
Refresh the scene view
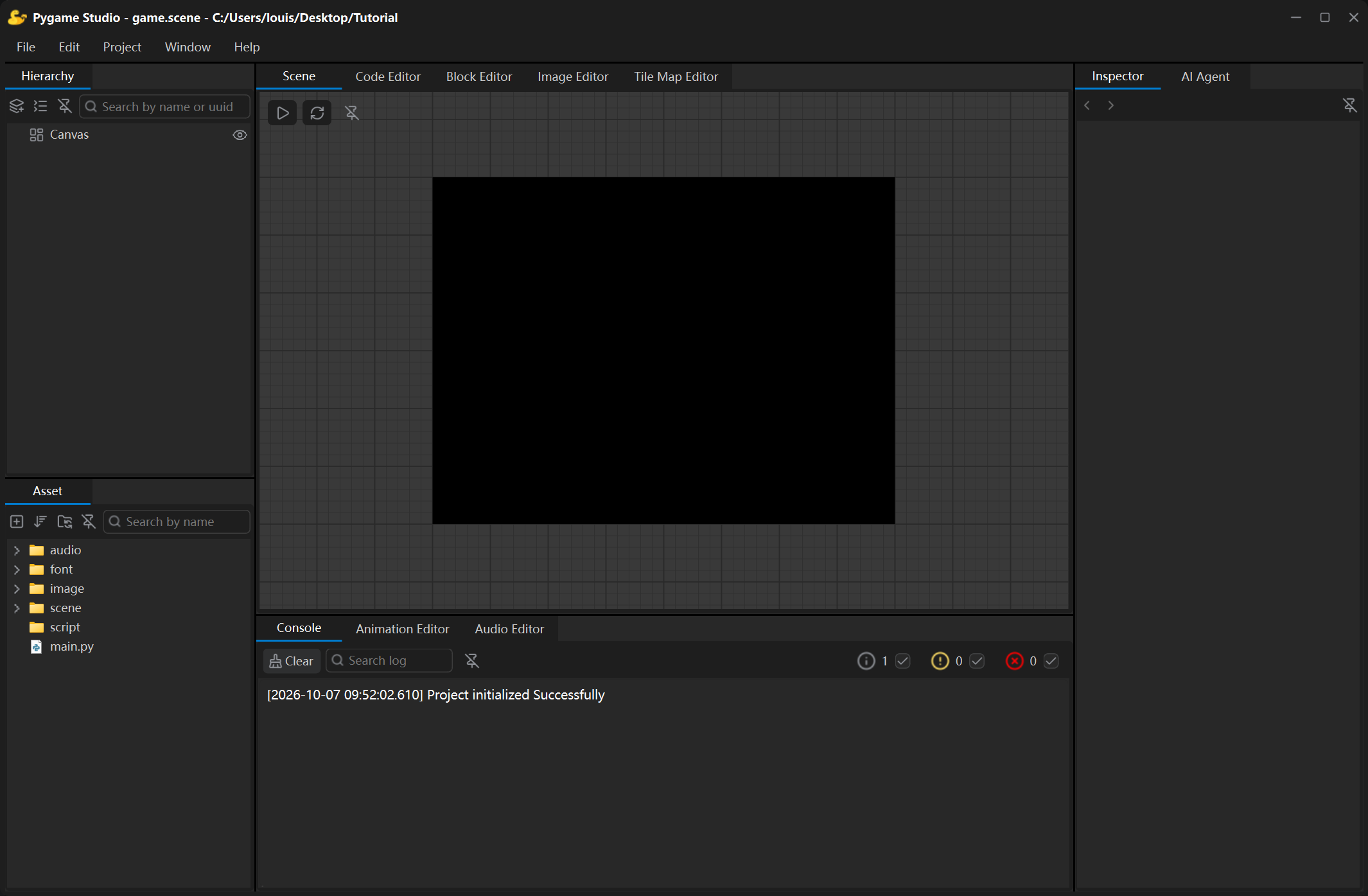[x=317, y=113]
